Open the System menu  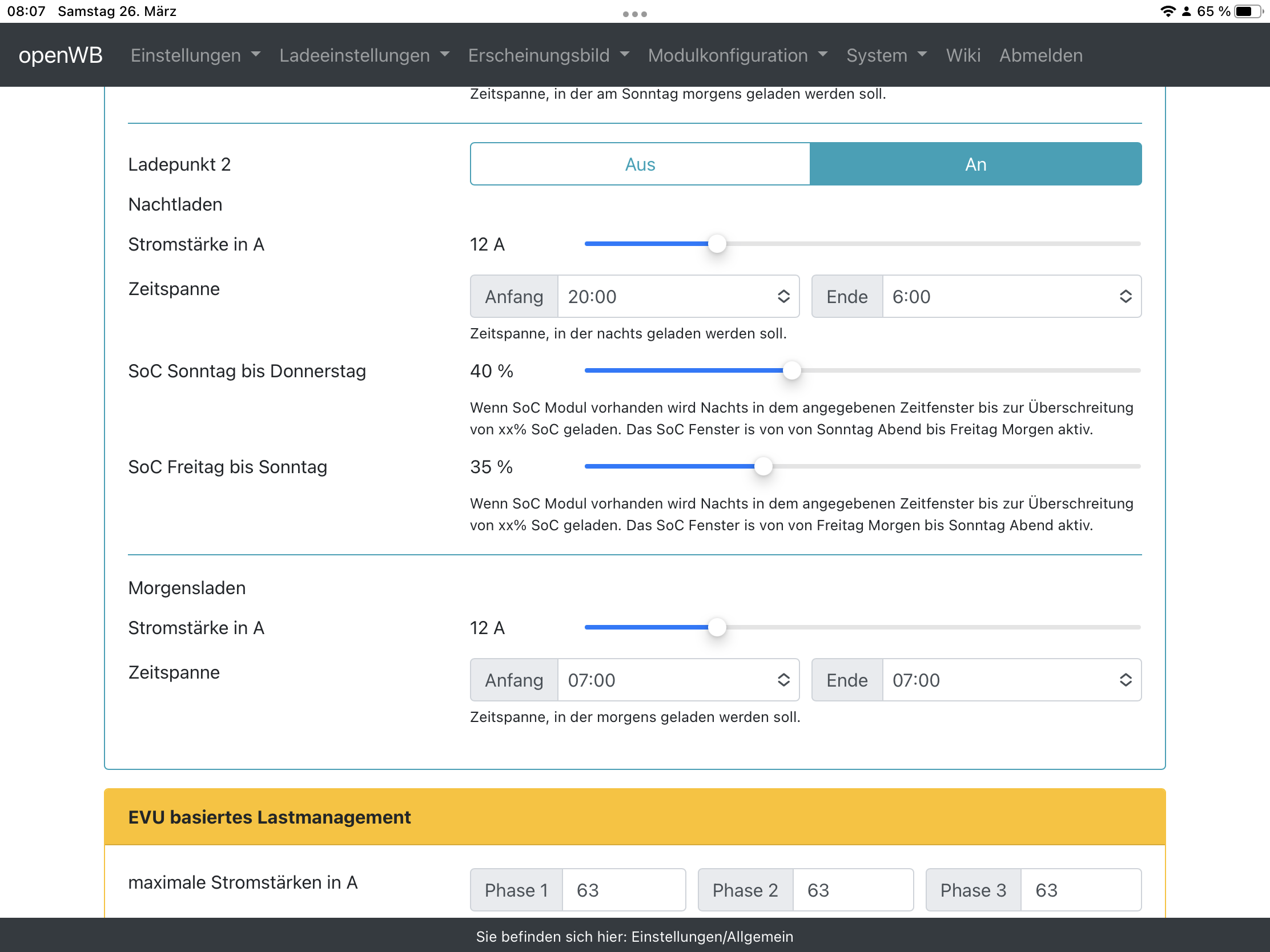coord(886,55)
